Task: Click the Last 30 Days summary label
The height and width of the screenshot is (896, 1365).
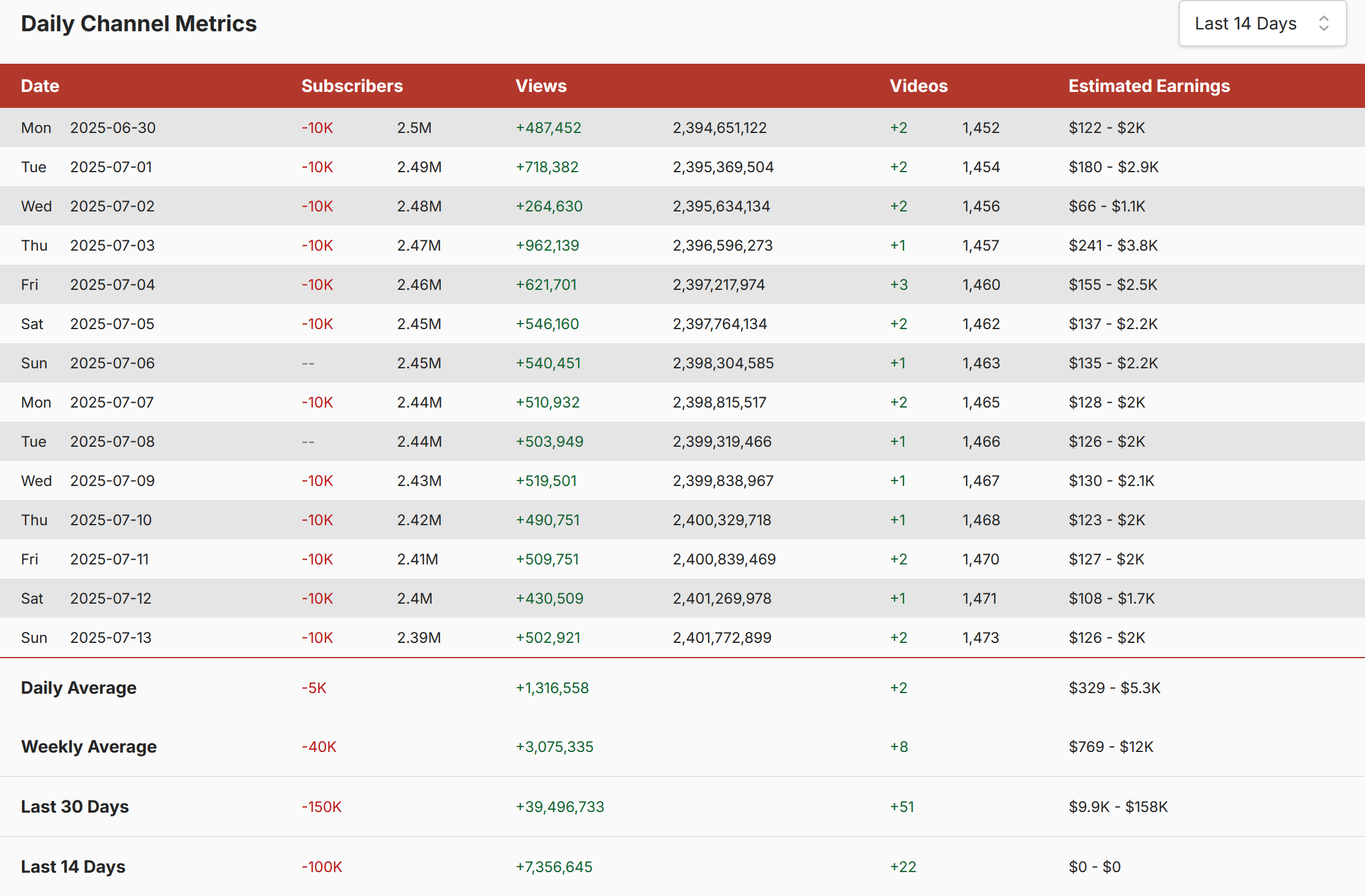Action: click(75, 807)
